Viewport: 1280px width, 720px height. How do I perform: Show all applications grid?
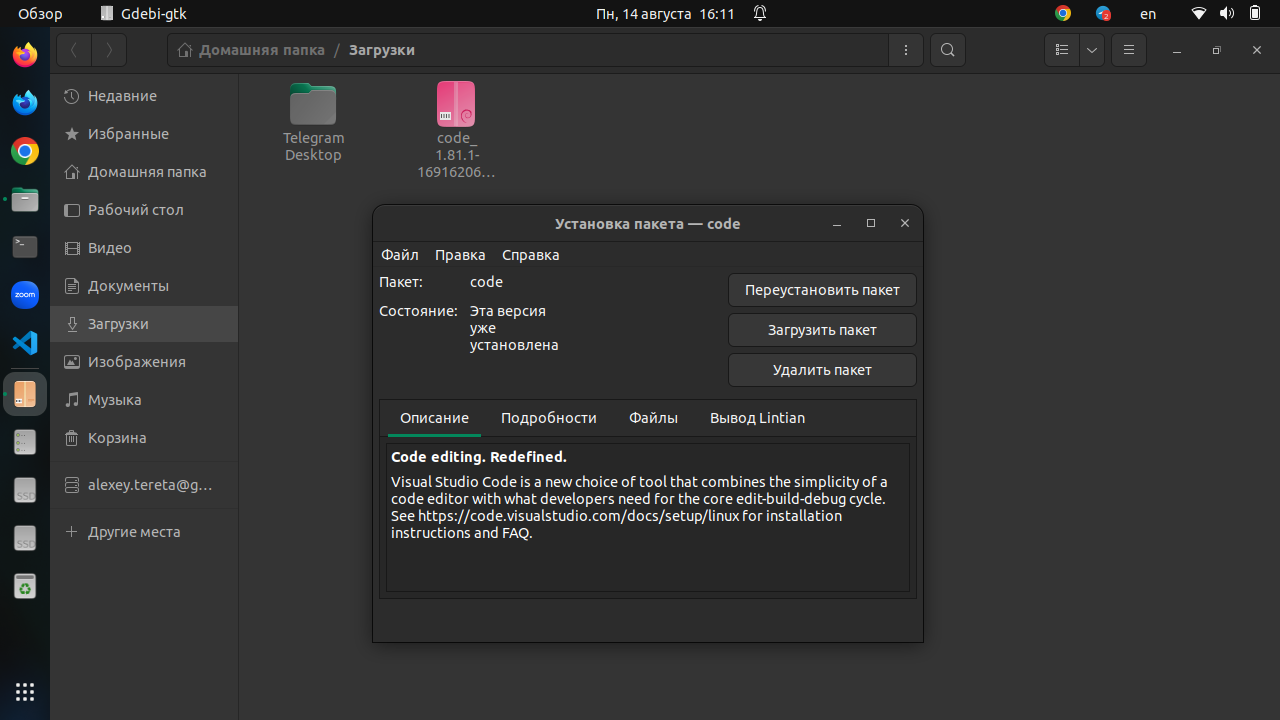[25, 691]
